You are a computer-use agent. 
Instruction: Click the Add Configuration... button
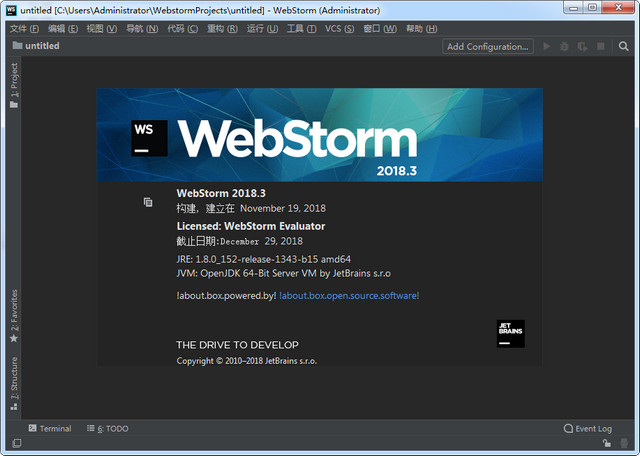[x=488, y=47]
